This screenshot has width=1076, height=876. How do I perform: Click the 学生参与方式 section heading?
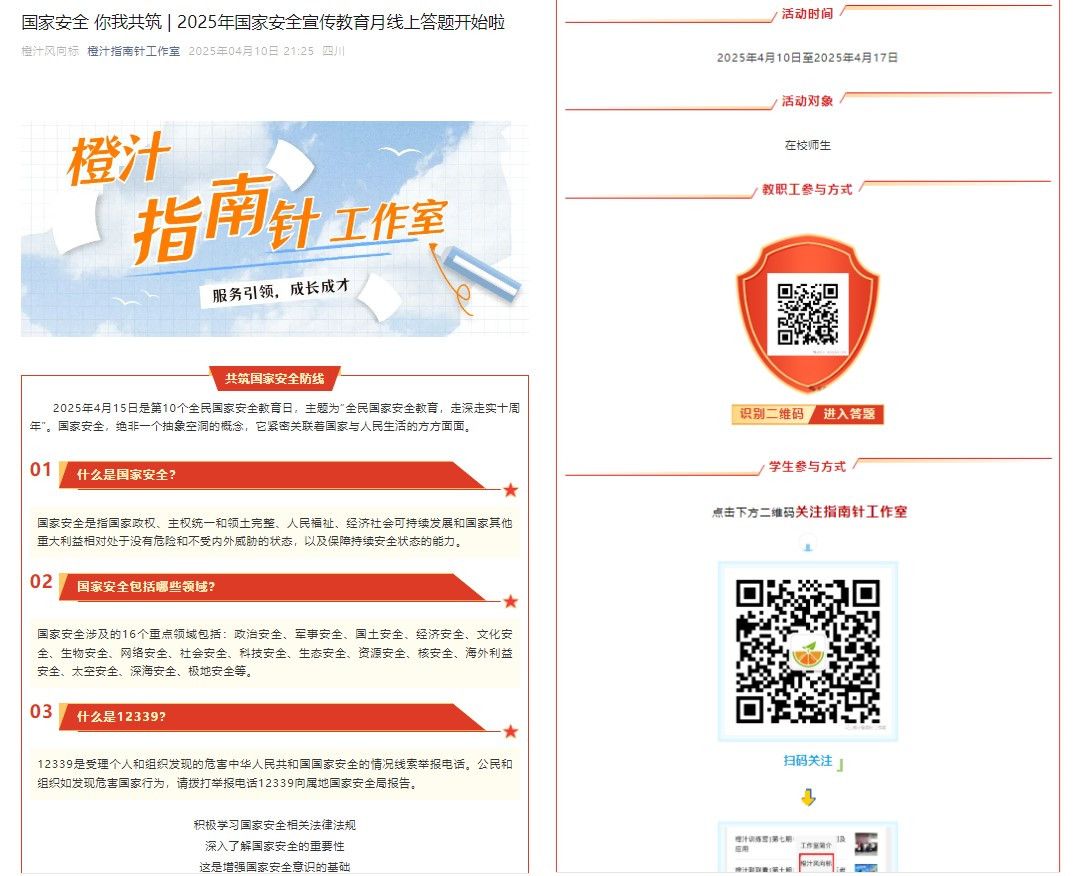pos(807,466)
